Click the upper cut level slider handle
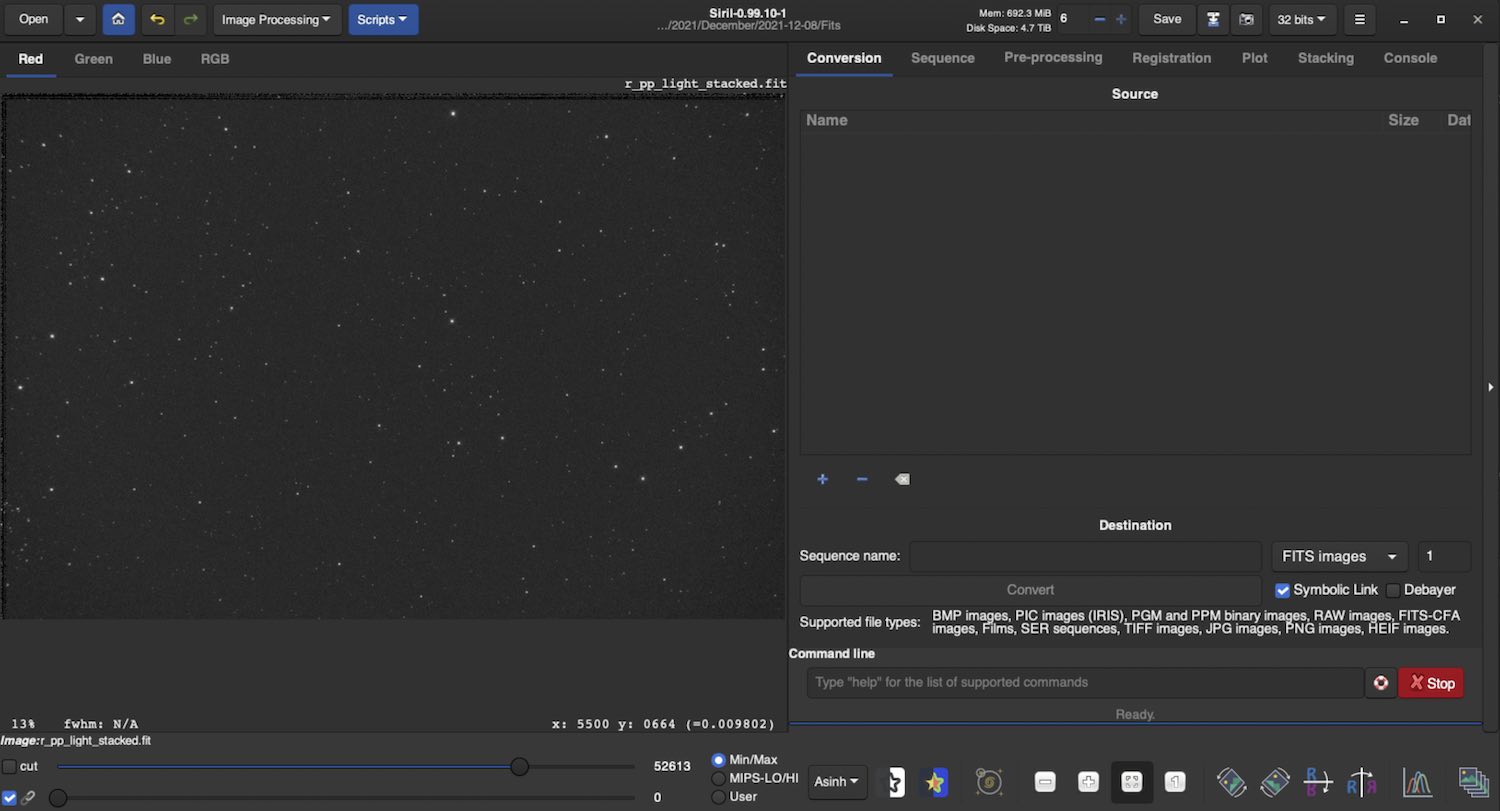Image resolution: width=1500 pixels, height=811 pixels. point(519,766)
